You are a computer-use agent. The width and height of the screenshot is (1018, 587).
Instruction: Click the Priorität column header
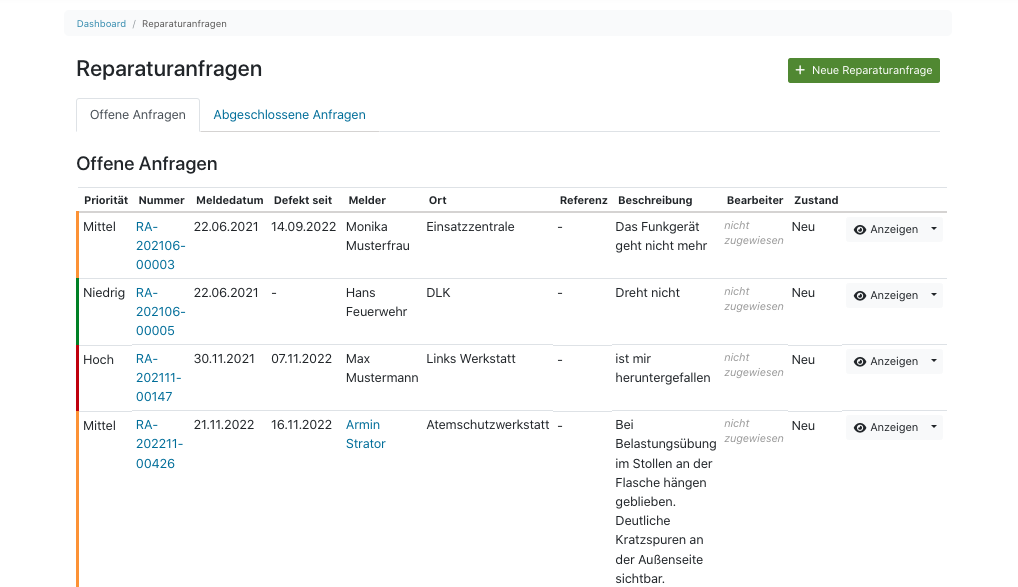pyautogui.click(x=106, y=200)
